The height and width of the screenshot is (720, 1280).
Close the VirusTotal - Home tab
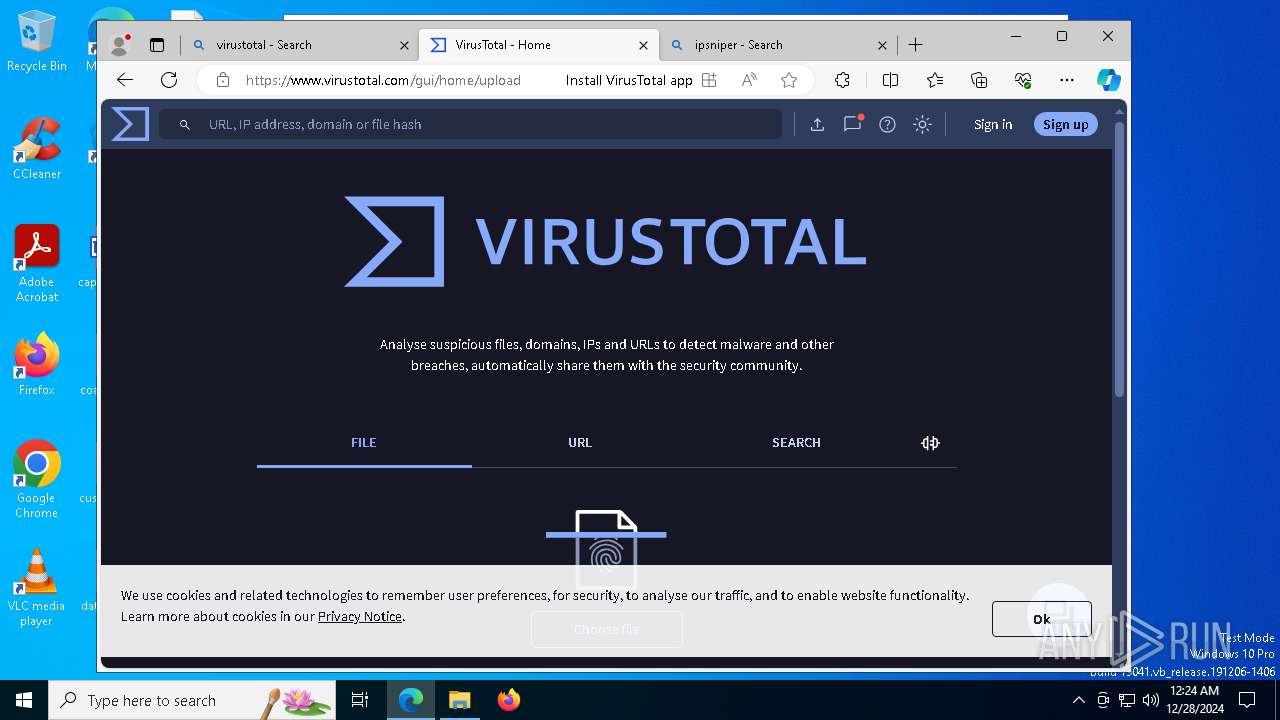click(644, 45)
